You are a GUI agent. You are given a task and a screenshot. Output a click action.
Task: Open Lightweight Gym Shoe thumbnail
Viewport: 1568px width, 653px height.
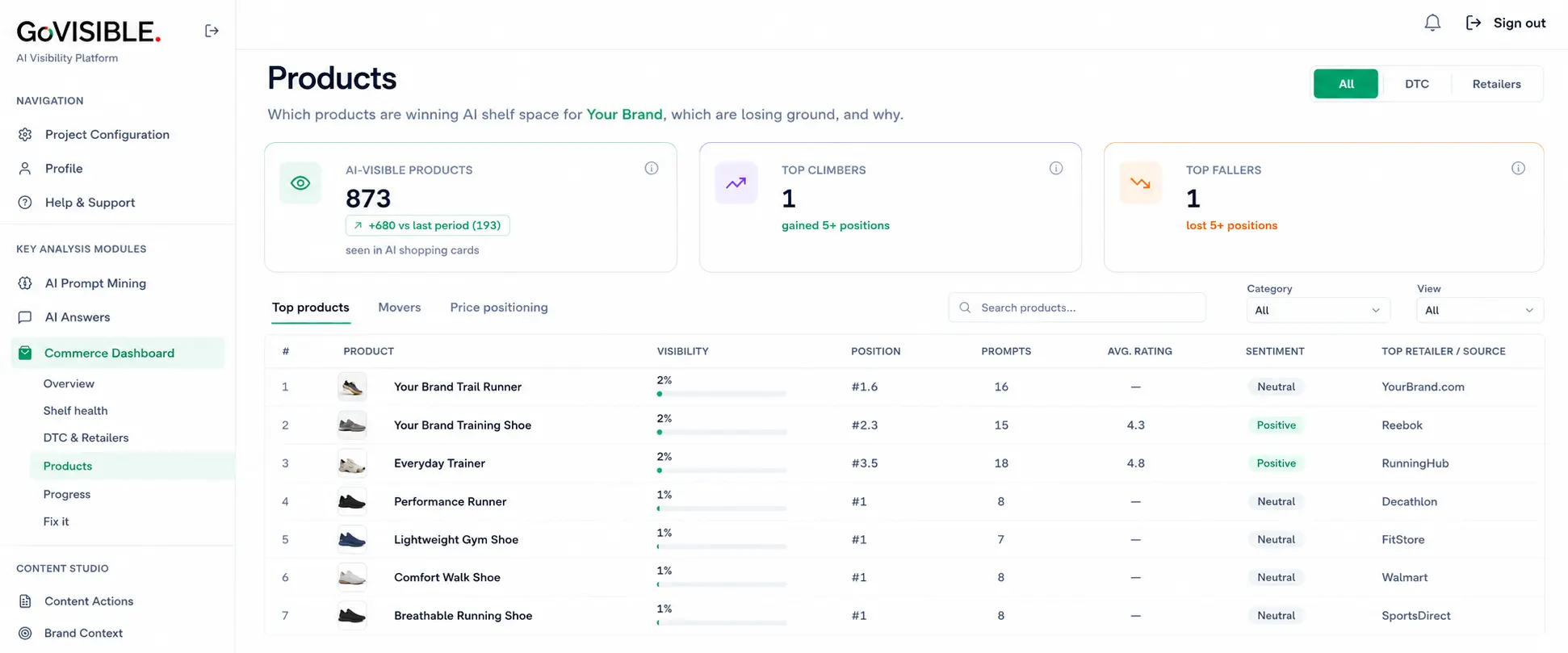[x=352, y=539]
